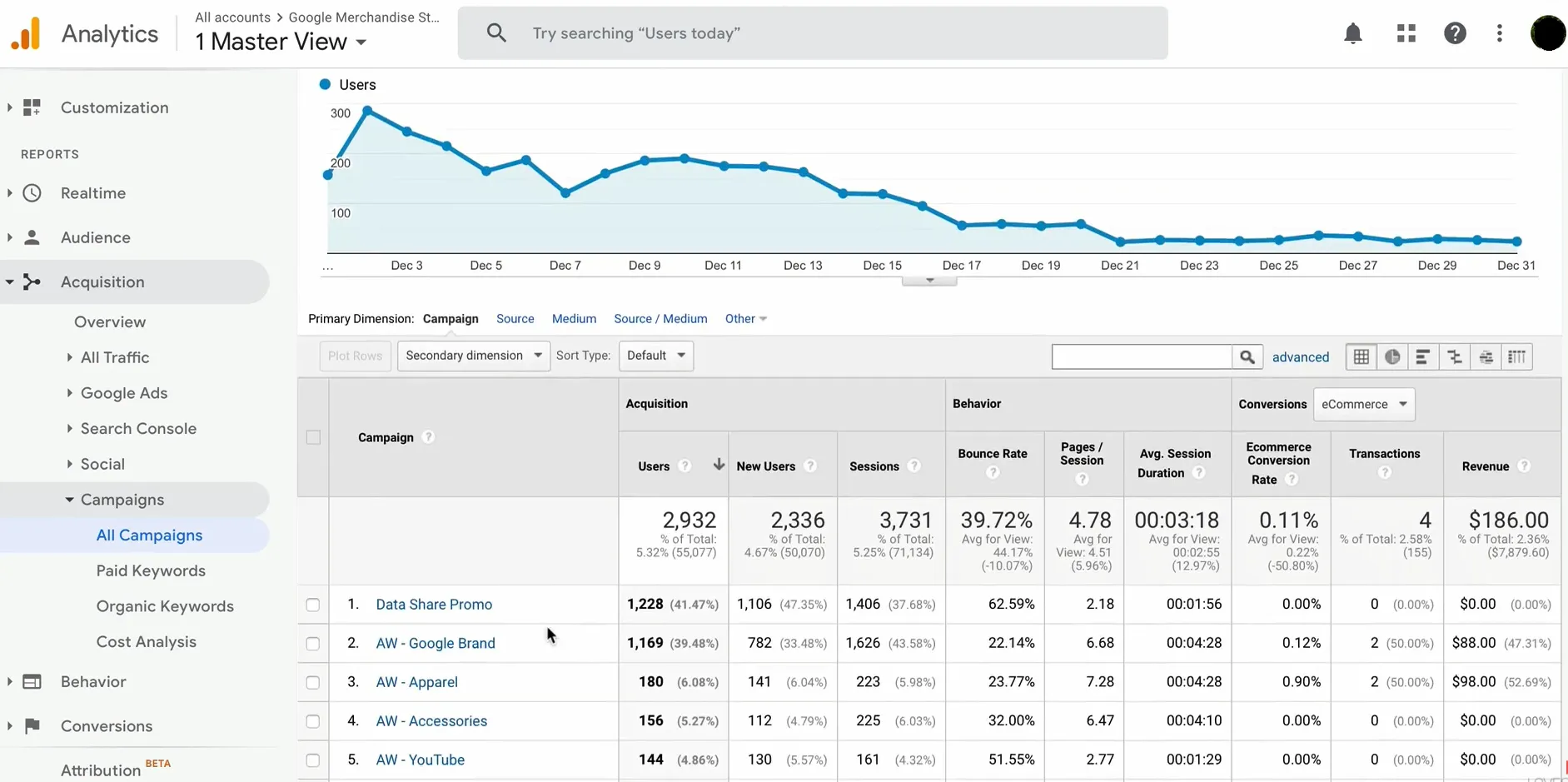Check the AW - Accessories row checkbox
Screen dimensions: 1568x782
[313, 721]
